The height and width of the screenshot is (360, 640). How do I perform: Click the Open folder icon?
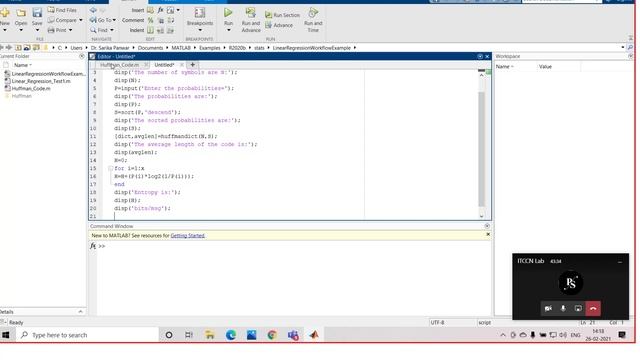[x=21, y=13]
